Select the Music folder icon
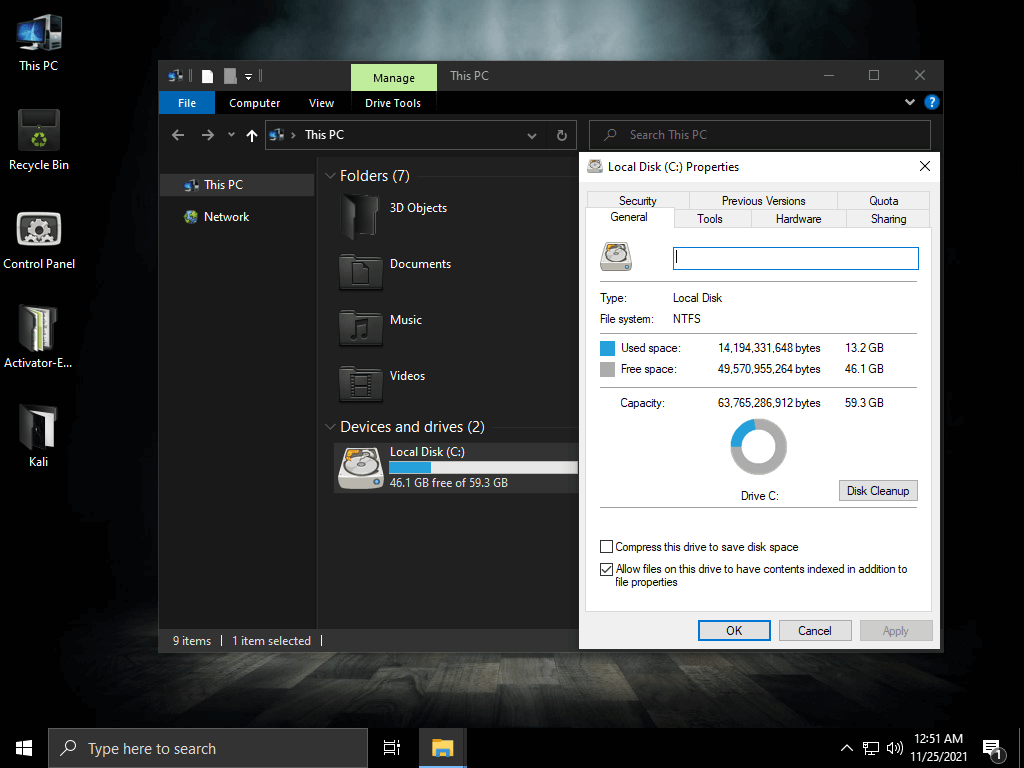 (x=360, y=328)
